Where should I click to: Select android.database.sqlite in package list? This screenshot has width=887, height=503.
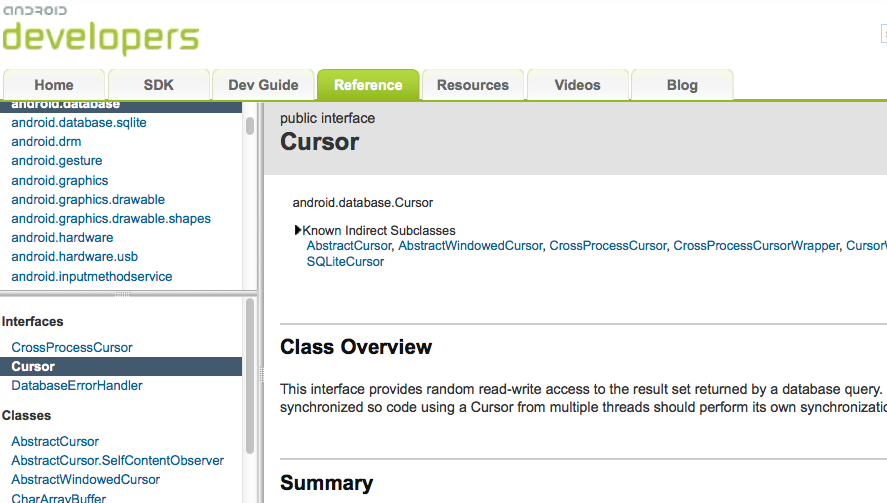(79, 123)
